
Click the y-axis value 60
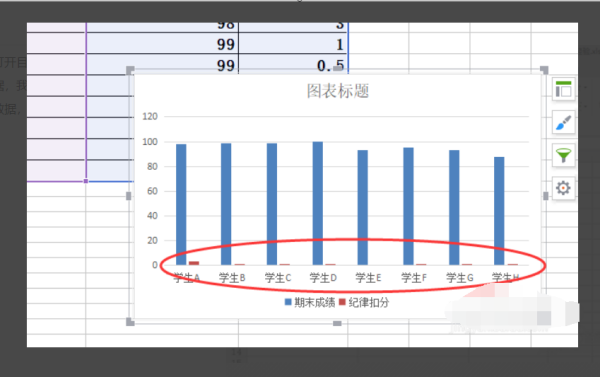click(152, 191)
